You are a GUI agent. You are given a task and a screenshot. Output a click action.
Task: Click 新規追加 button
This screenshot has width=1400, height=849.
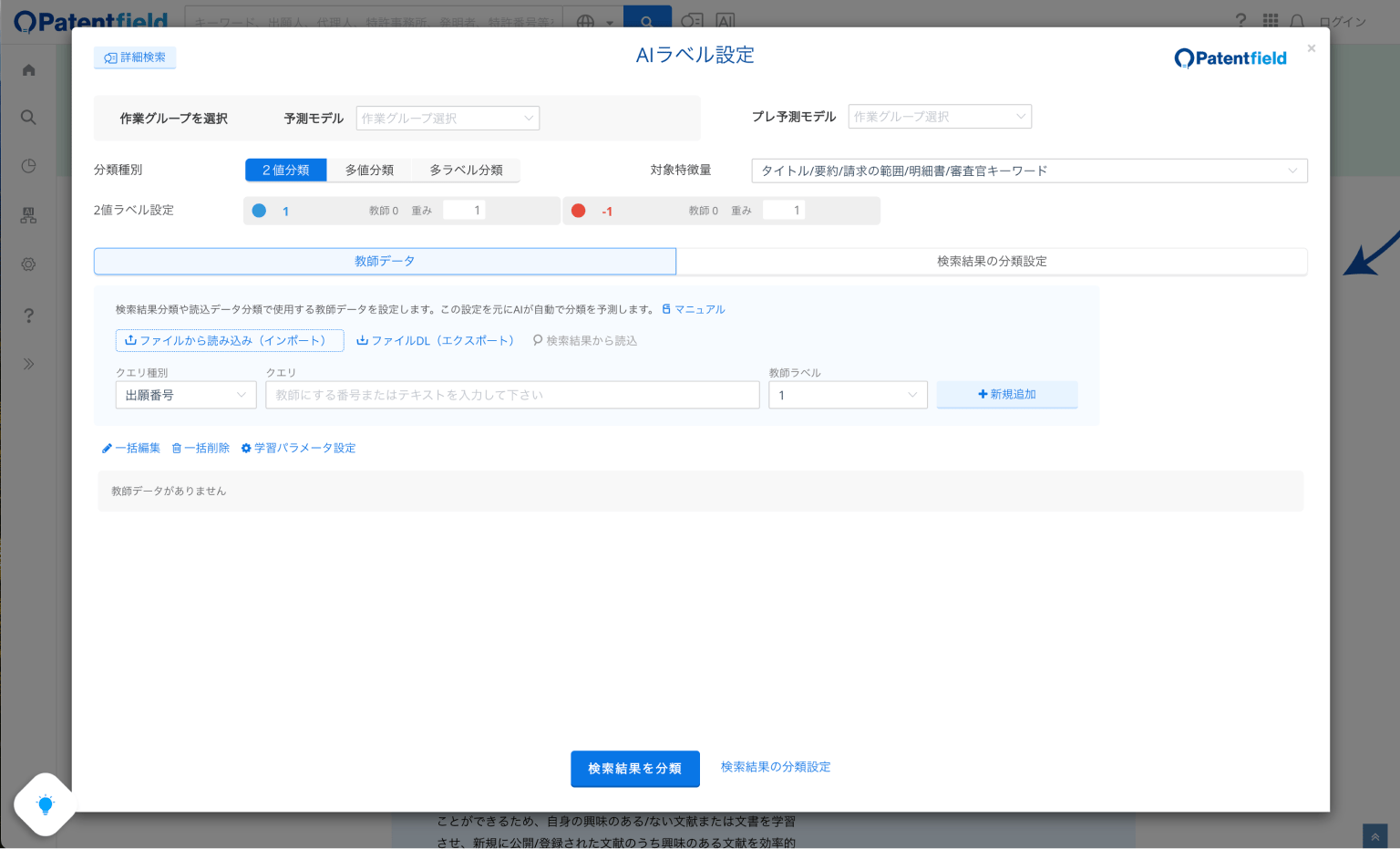coord(1007,394)
